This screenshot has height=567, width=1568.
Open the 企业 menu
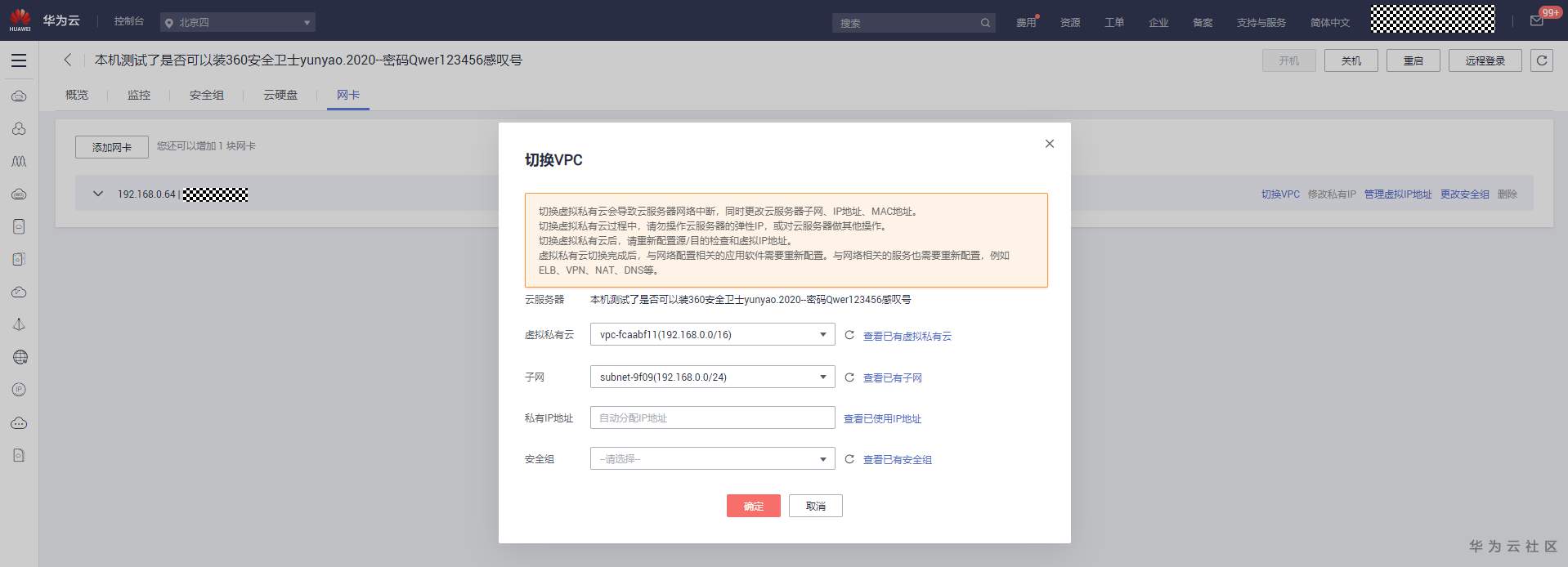[x=1158, y=23]
